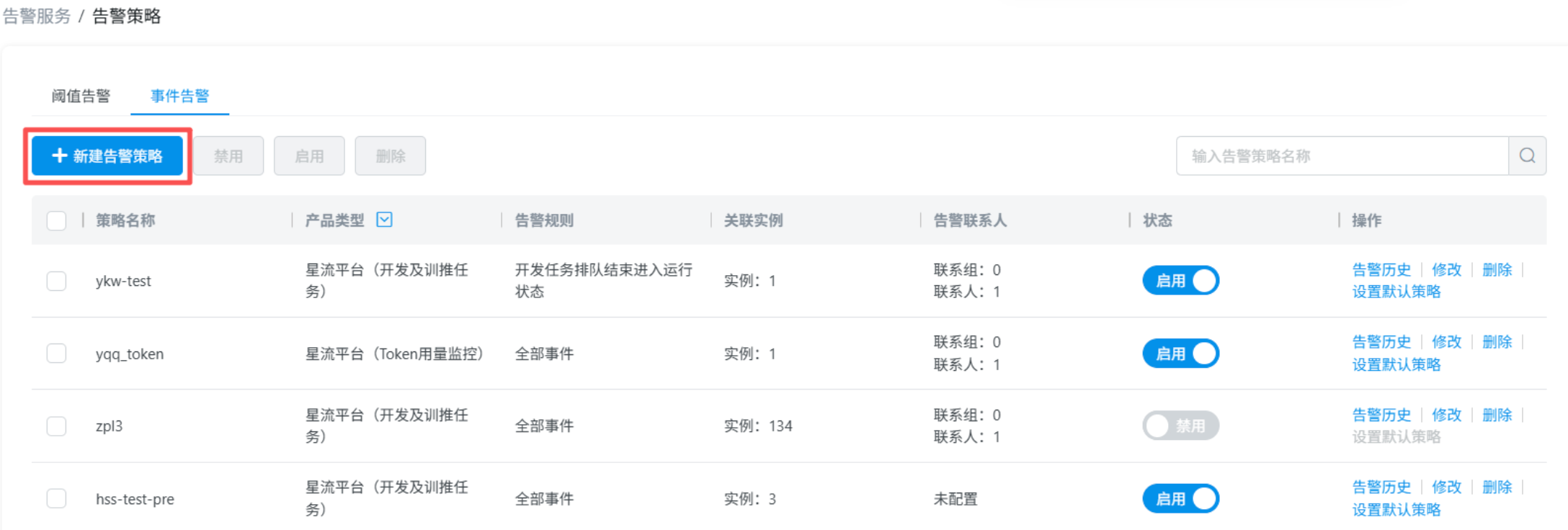
Task: Click 修改 for the yqq_token policy
Action: (1446, 342)
